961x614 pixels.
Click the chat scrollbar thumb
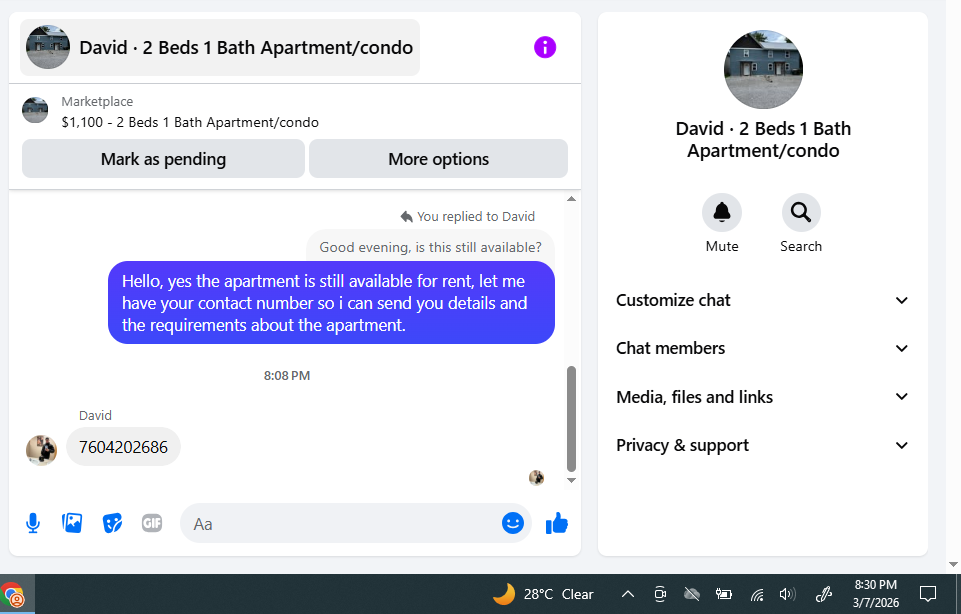point(571,419)
